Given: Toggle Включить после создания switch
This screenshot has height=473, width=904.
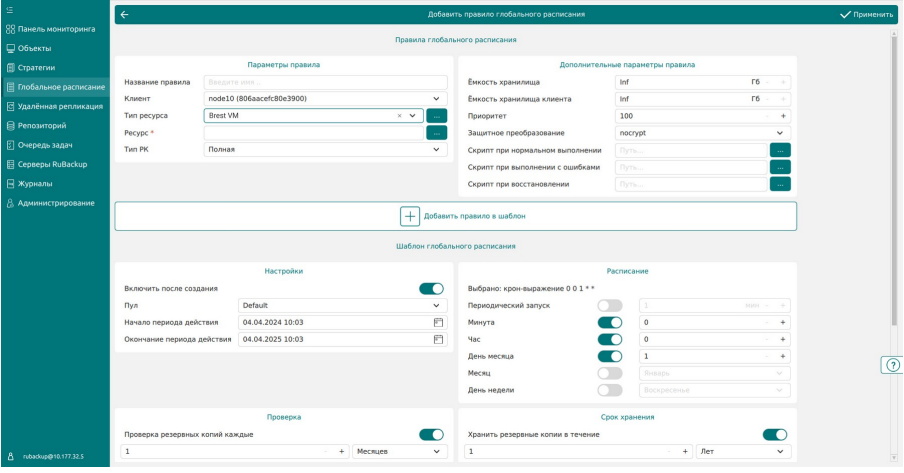Looking at the screenshot, I should (431, 288).
